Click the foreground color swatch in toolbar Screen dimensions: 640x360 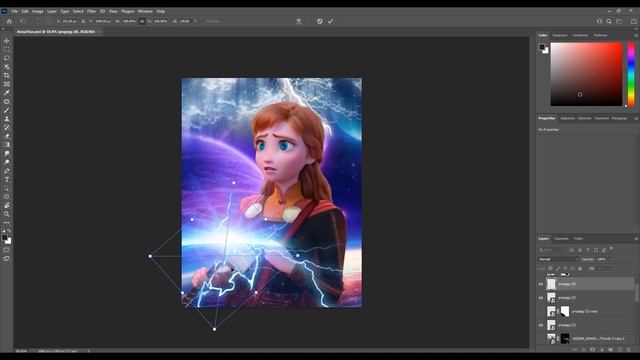click(x=4, y=237)
